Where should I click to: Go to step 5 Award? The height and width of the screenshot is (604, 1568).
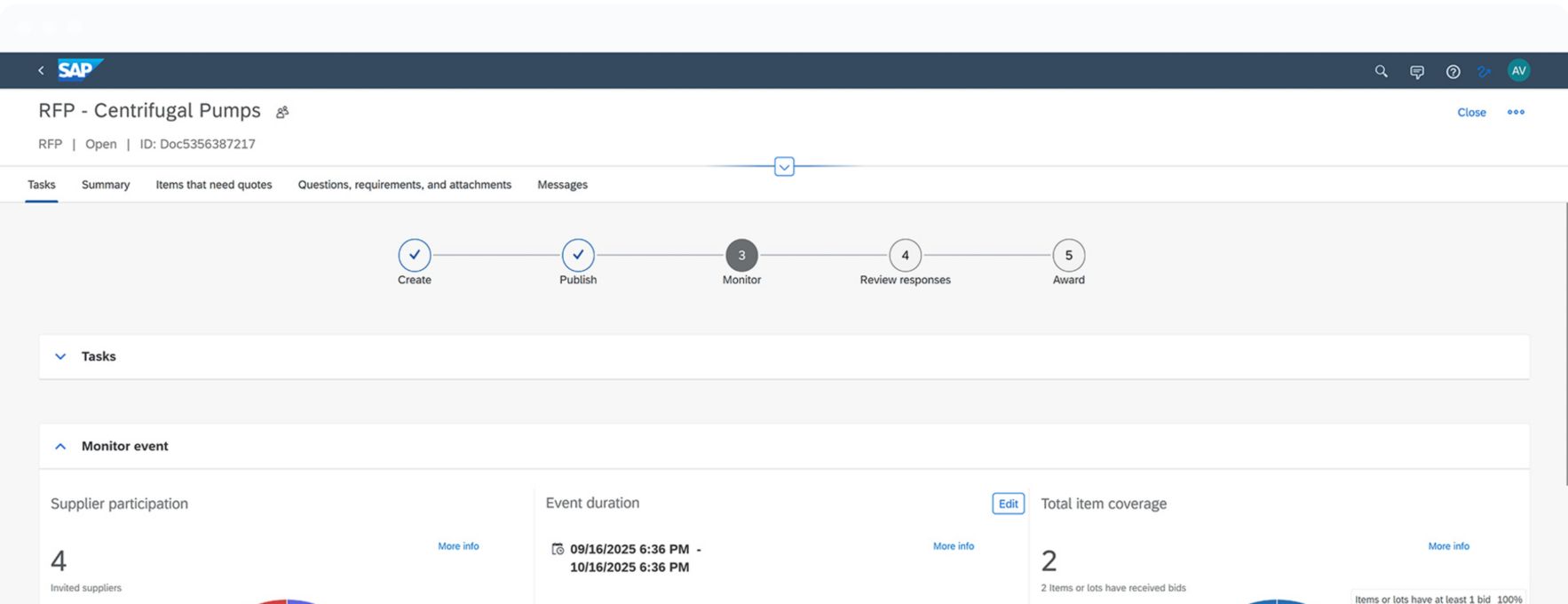(1068, 256)
